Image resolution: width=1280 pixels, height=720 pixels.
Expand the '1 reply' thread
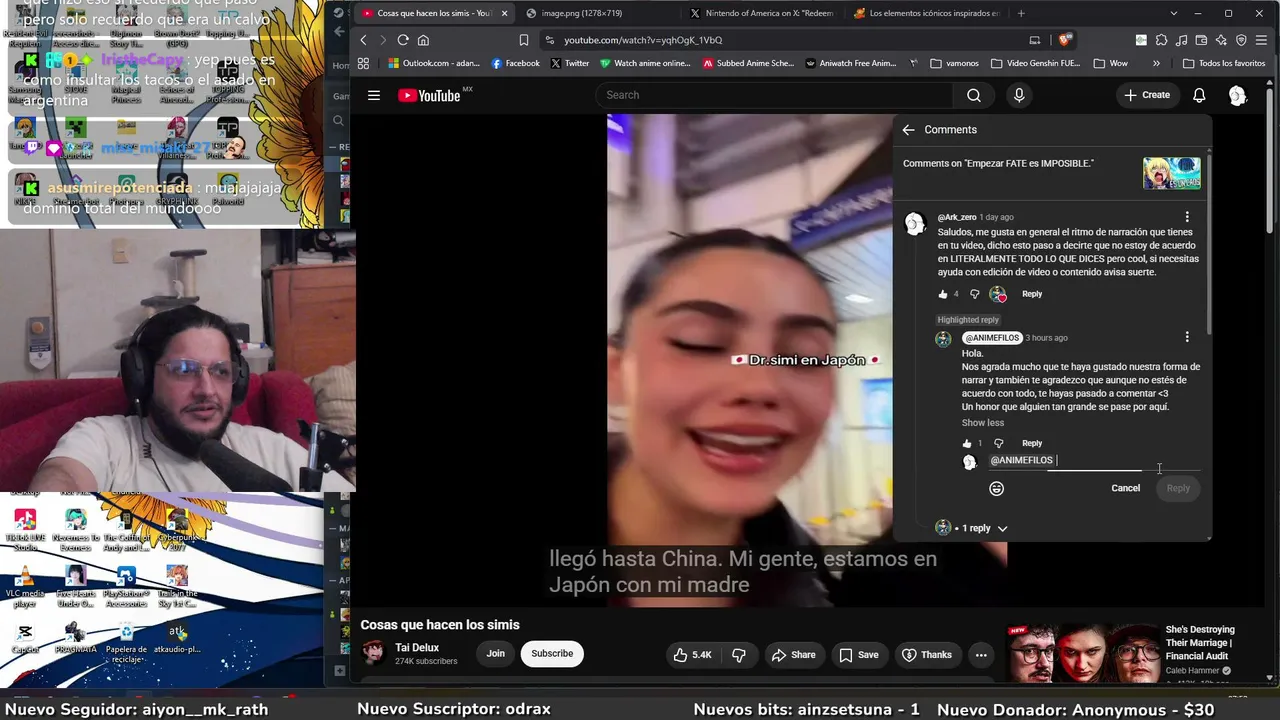[972, 528]
